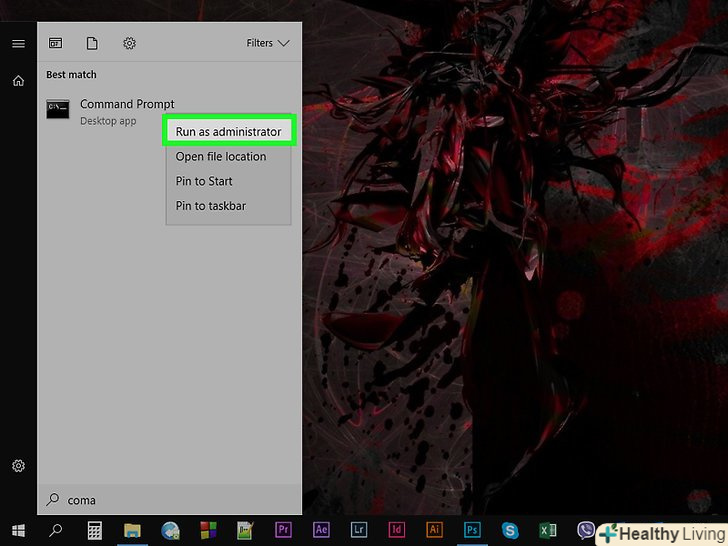Switch to Adobe Photoshop on taskbar
Viewport: 728px width, 546px height.
click(472, 530)
